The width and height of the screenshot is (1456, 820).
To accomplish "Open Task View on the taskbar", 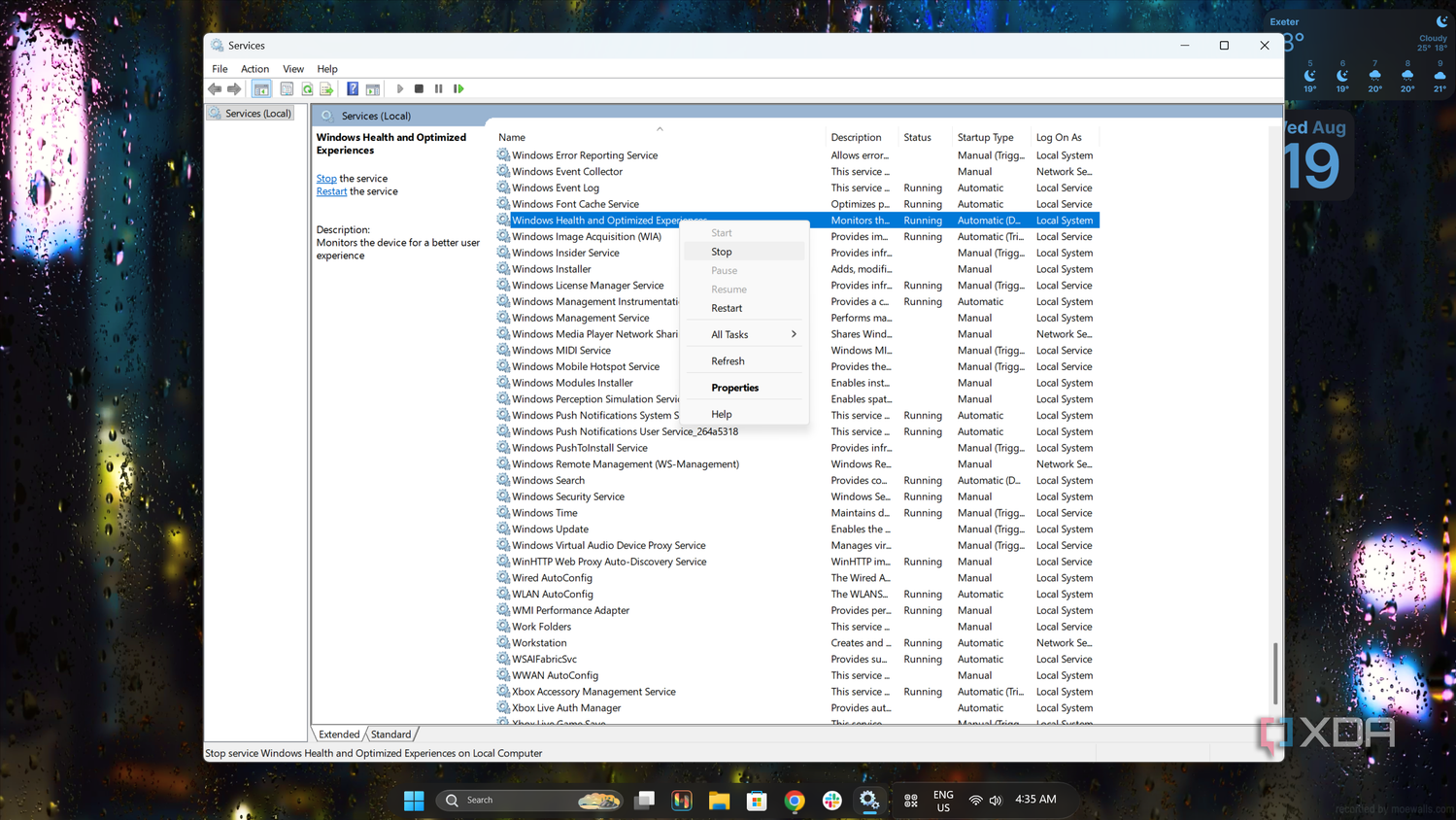I will pos(645,801).
